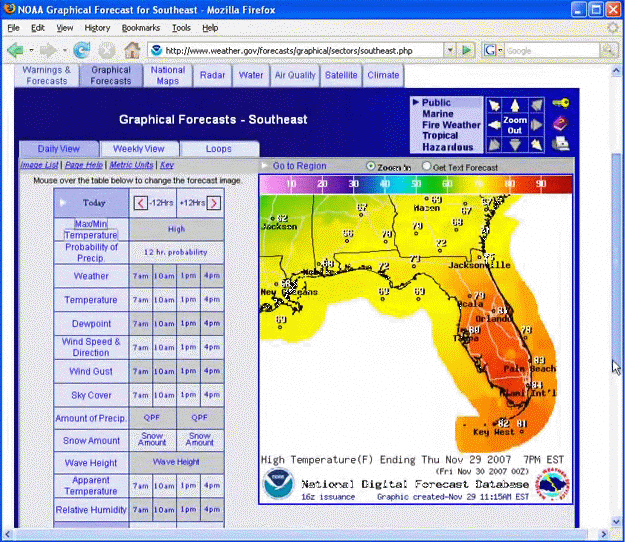Pan the map west with the left arrow
The width and height of the screenshot is (625, 542).
point(494,125)
